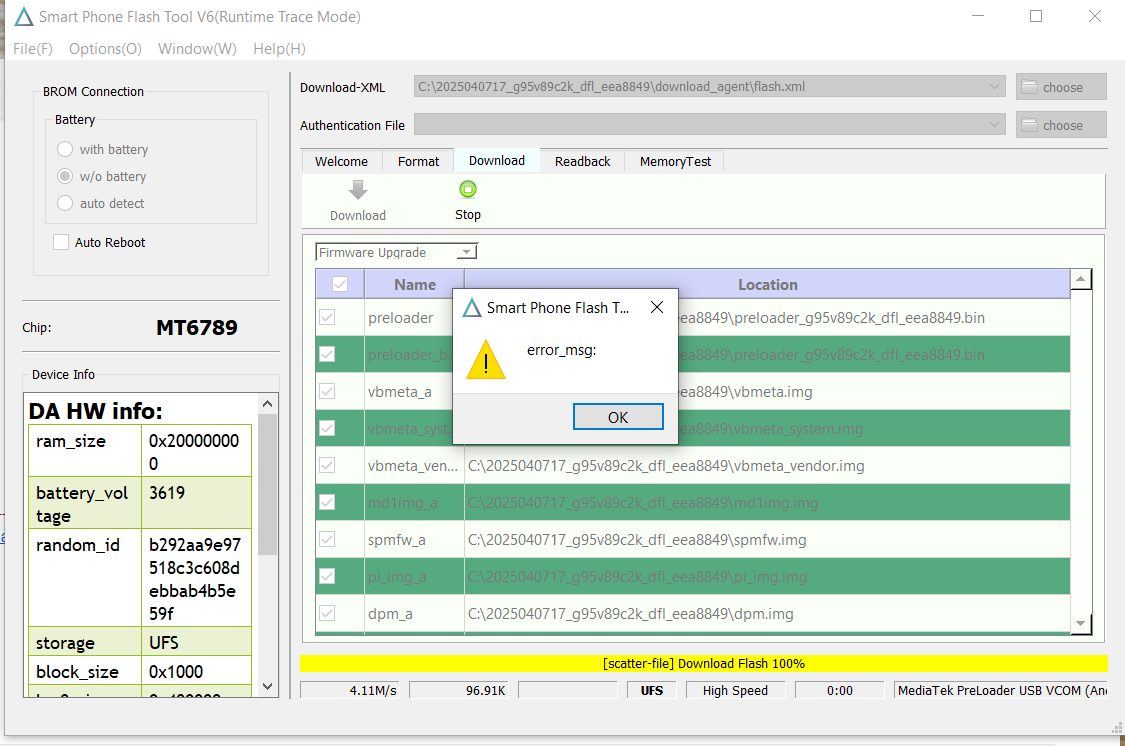
Task: Click the Download arrow icon
Action: point(357,190)
